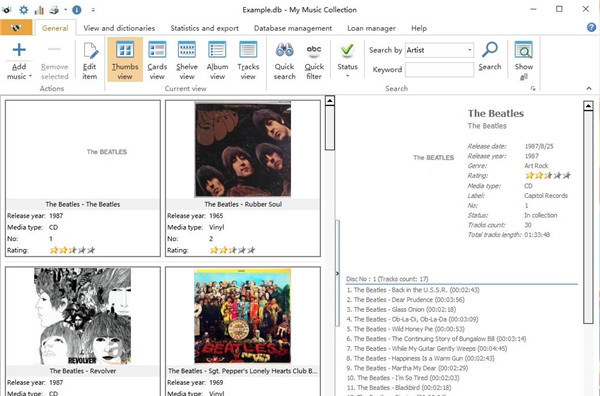Select track 'While My Guitar Gently Weeps'

click(x=427, y=349)
